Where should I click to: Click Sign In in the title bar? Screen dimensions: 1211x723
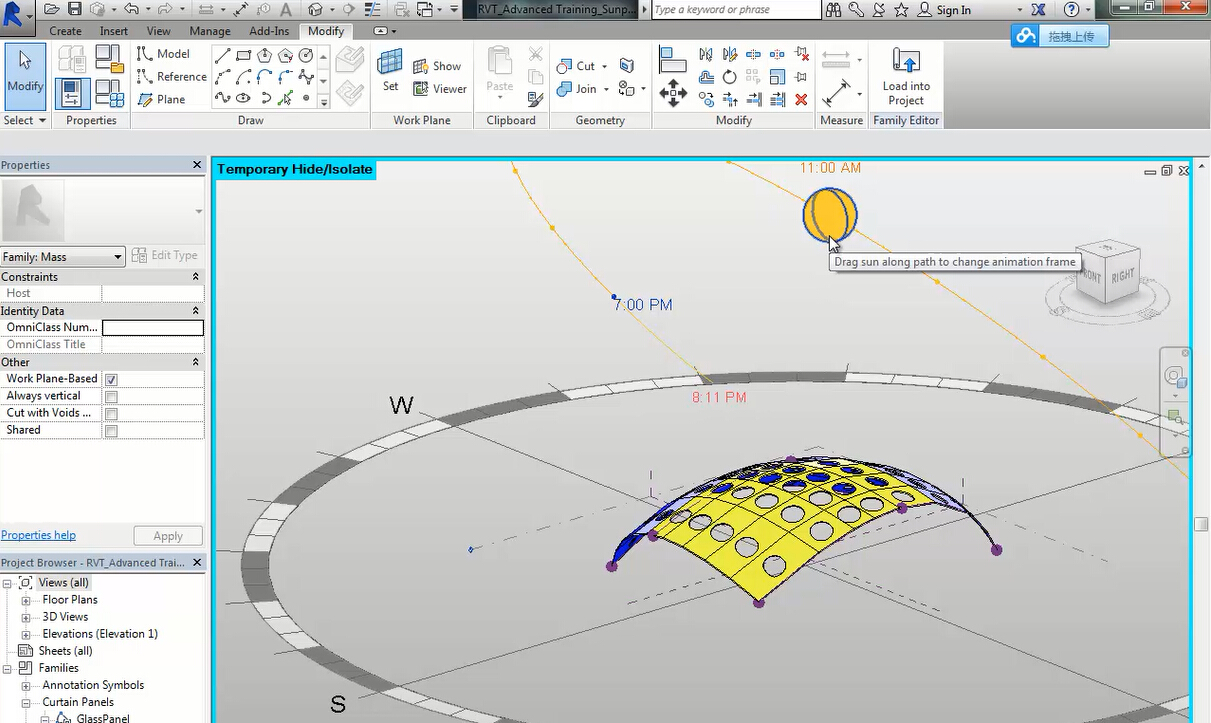(953, 10)
